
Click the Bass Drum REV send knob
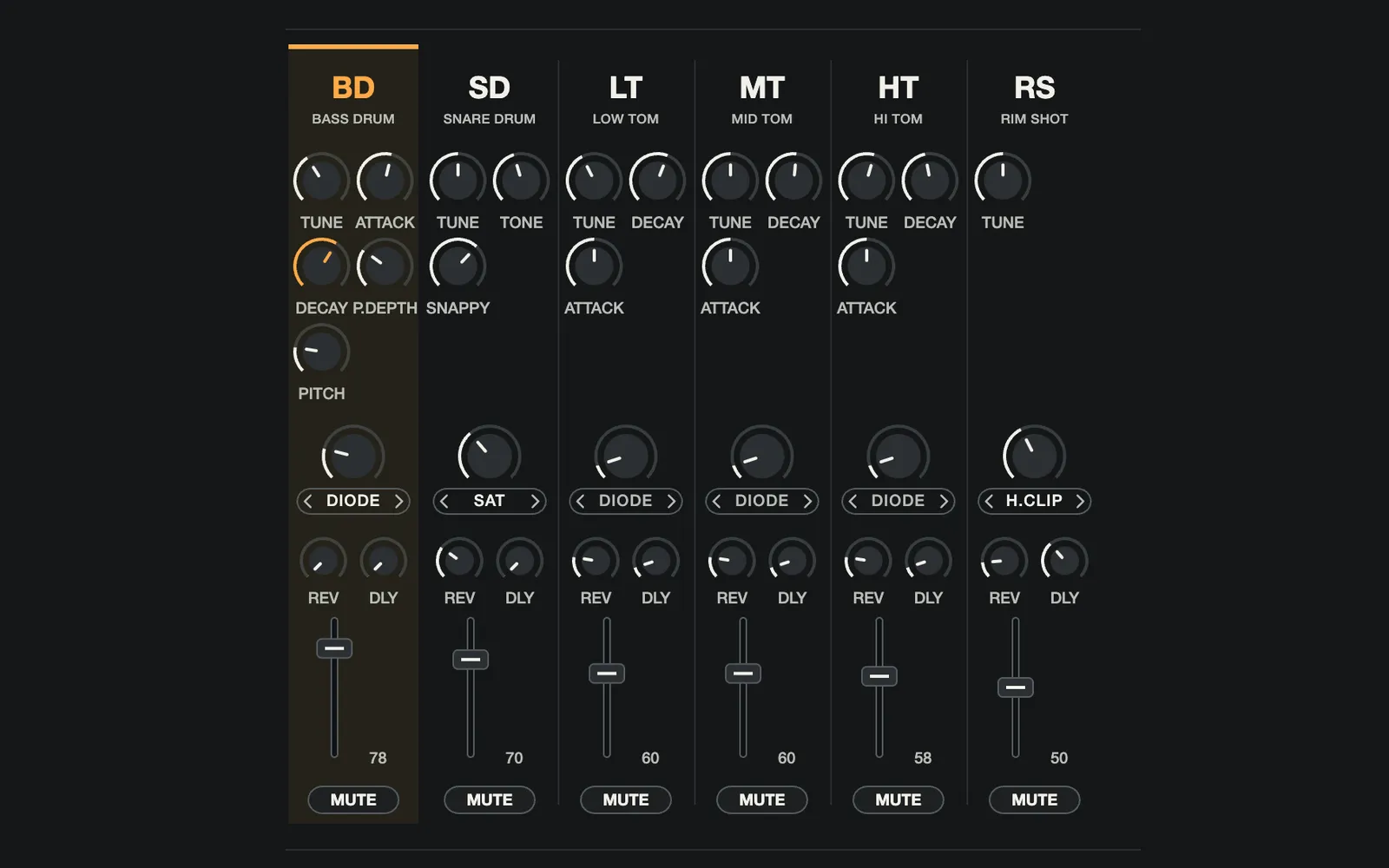[323, 562]
